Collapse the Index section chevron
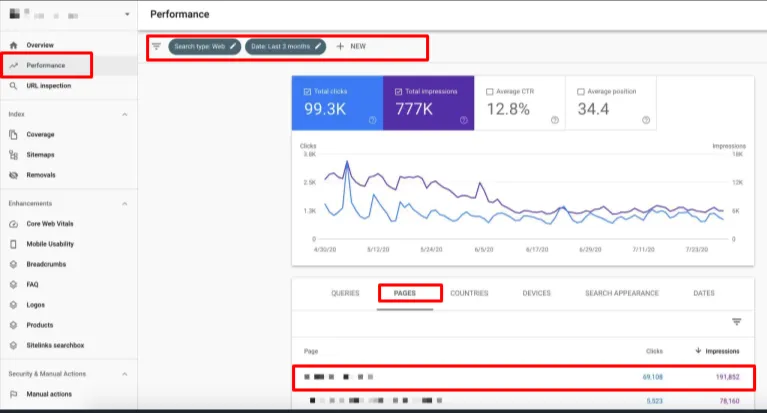The image size is (767, 413). [125, 115]
